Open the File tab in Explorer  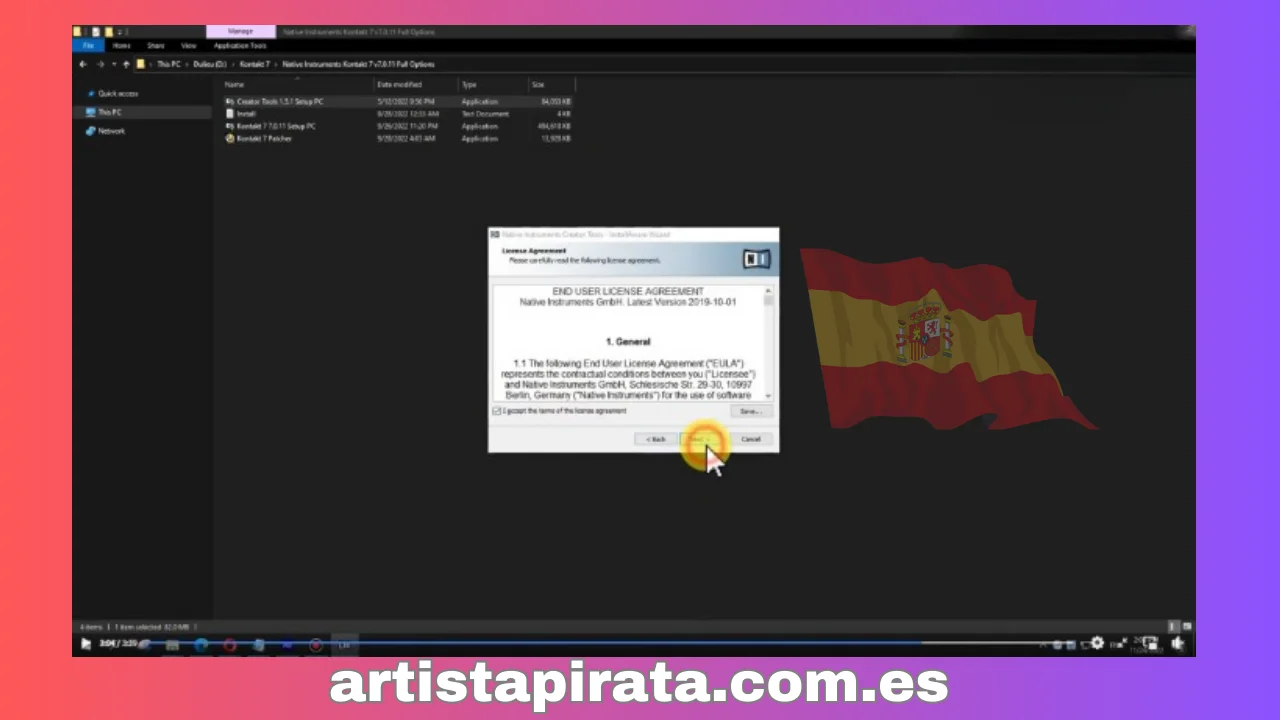point(89,45)
